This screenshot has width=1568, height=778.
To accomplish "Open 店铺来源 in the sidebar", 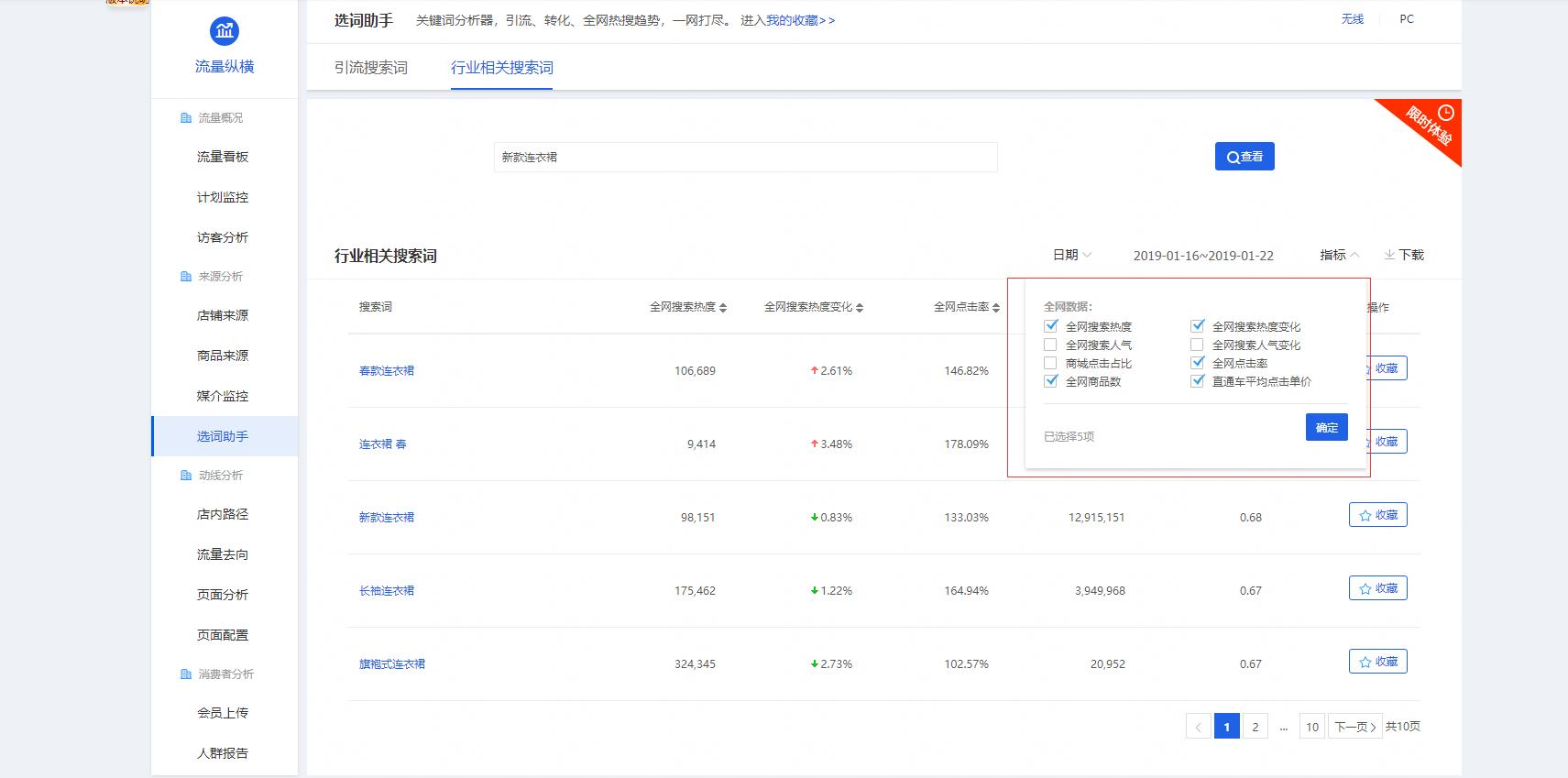I will [223, 315].
